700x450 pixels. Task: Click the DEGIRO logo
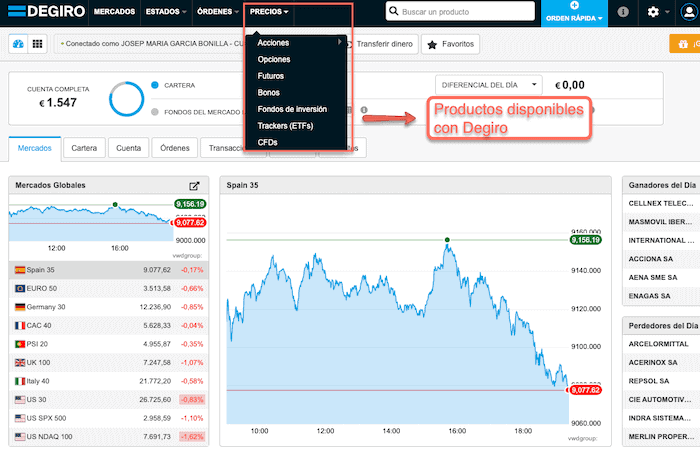pyautogui.click(x=46, y=11)
